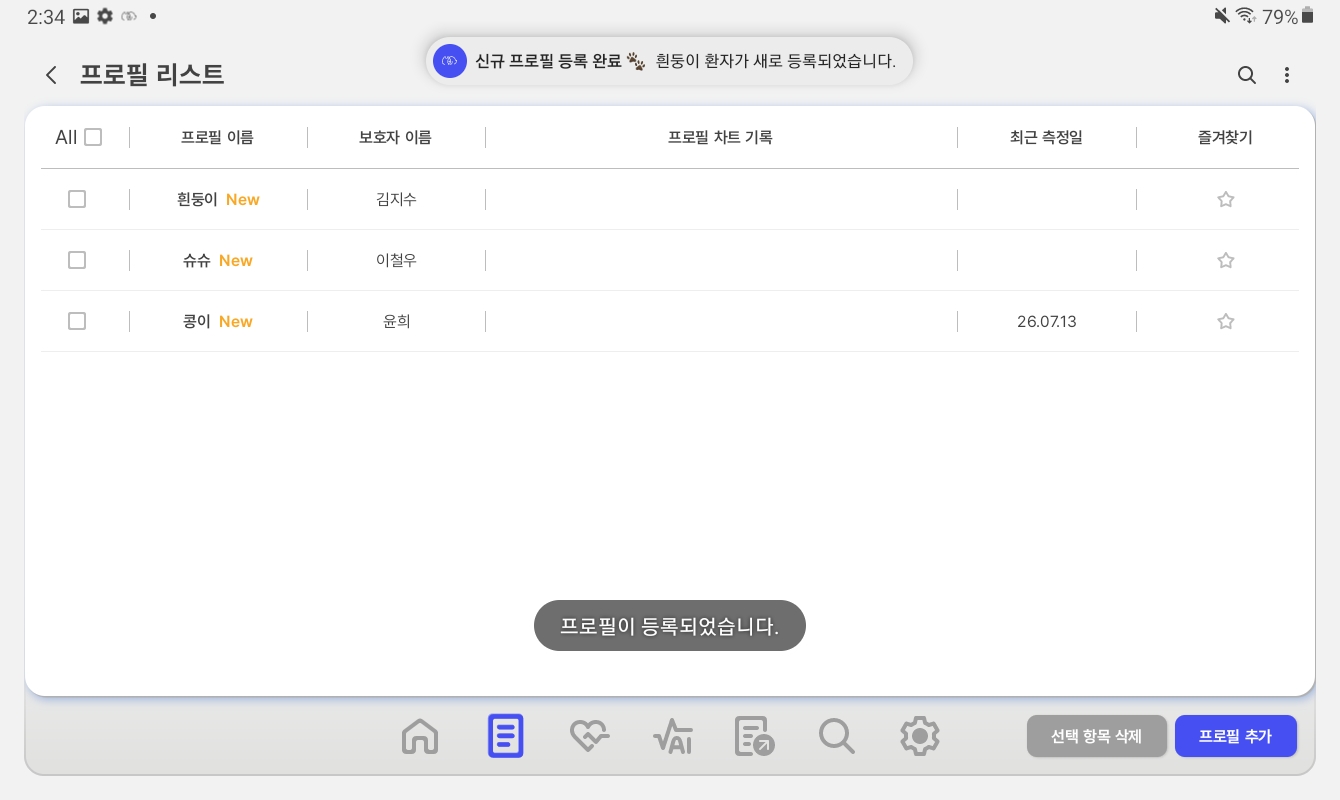Tap the notification app icon in banner
The height and width of the screenshot is (800, 1340).
coord(450,61)
